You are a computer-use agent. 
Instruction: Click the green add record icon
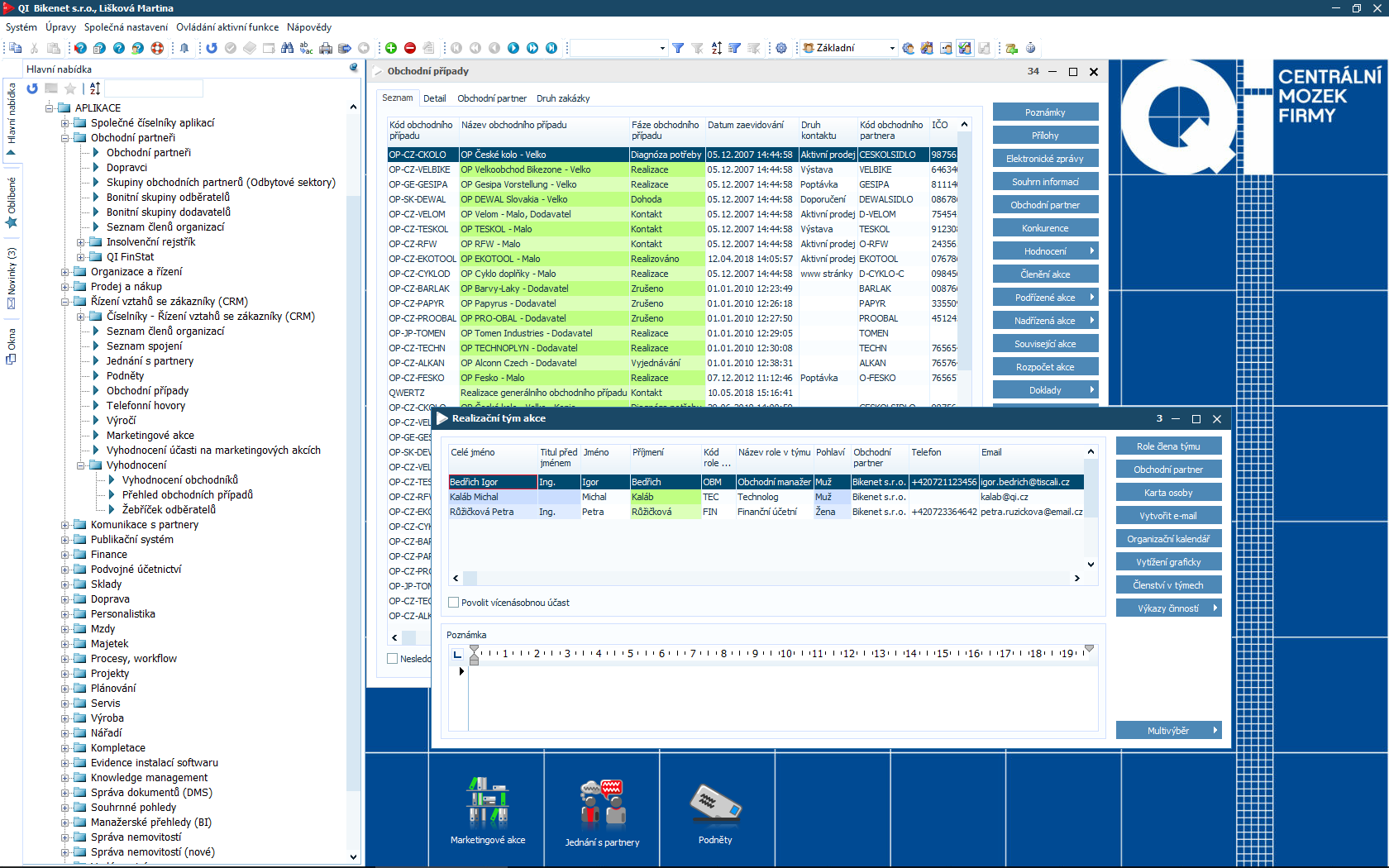pos(391,48)
